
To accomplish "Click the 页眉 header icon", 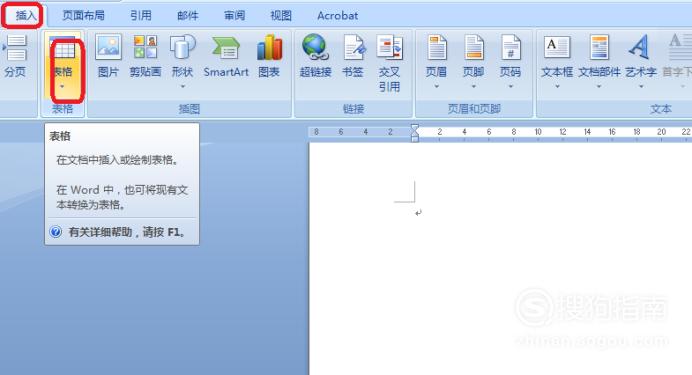I will click(x=436, y=48).
